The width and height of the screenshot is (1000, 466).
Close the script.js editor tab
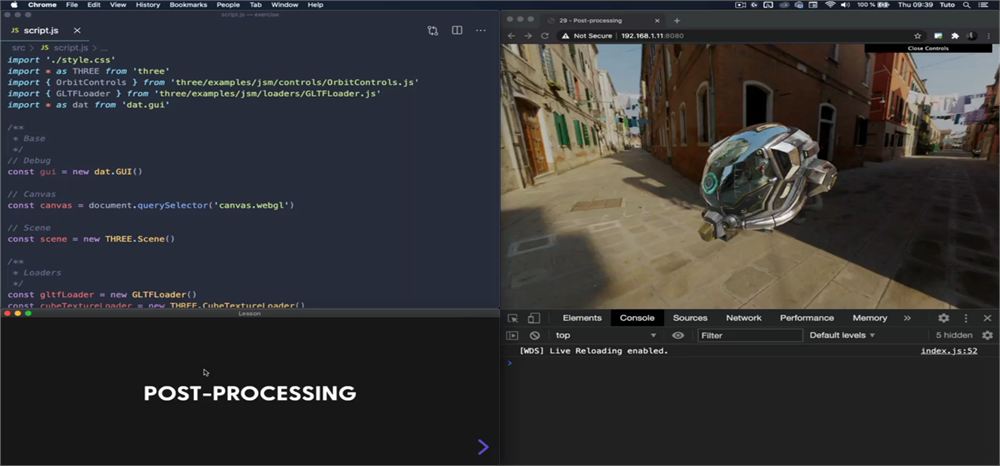(x=77, y=31)
